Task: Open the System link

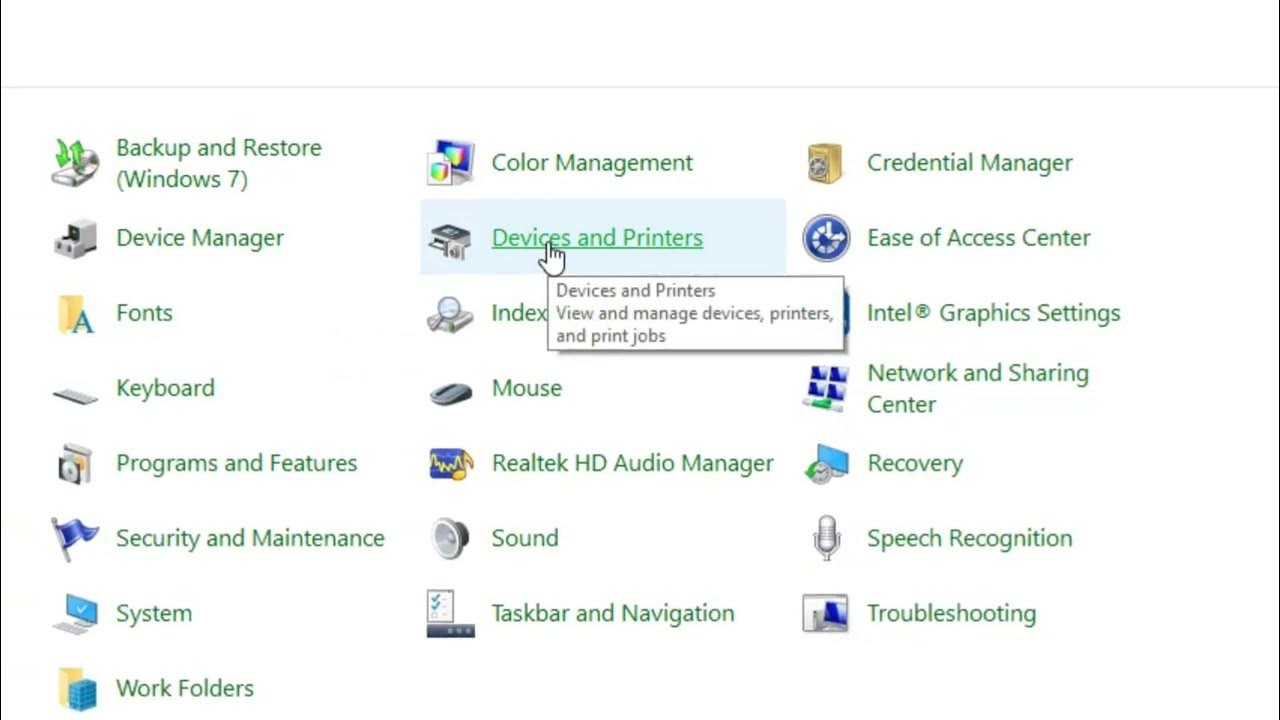Action: tap(154, 613)
